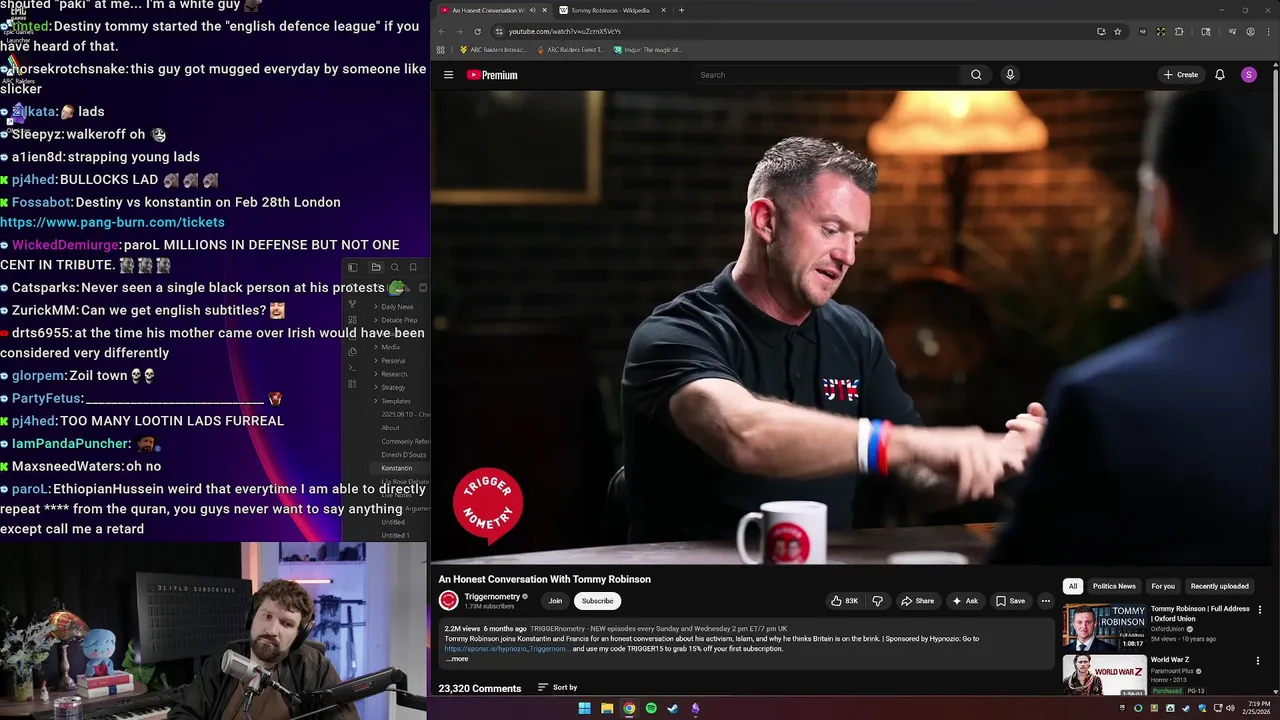This screenshot has height=720, width=1280.
Task: Open the World War Z movie thumbnail
Action: click(x=1104, y=675)
